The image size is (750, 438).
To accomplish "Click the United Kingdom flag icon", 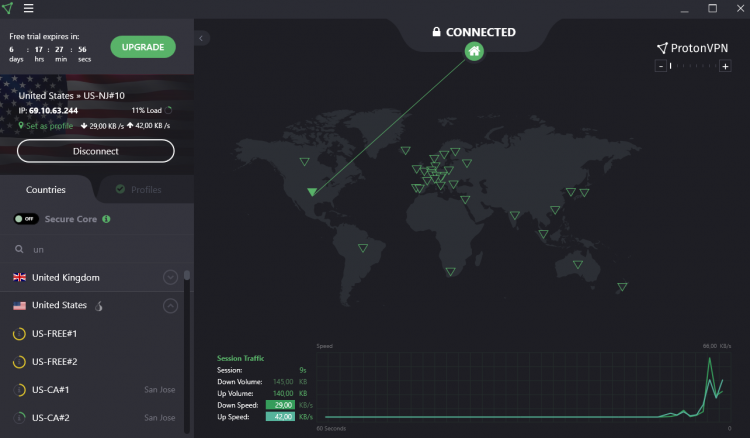I will click(20, 277).
